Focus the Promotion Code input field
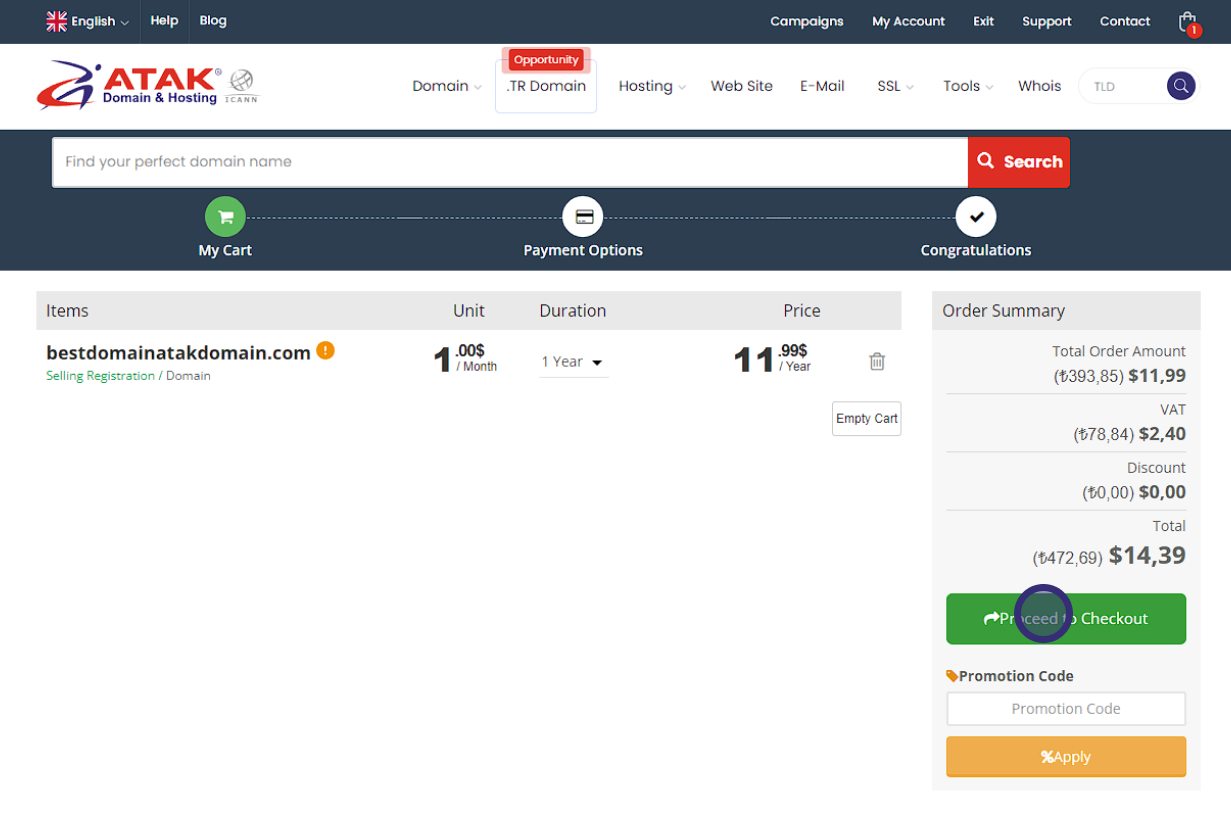 1066,709
